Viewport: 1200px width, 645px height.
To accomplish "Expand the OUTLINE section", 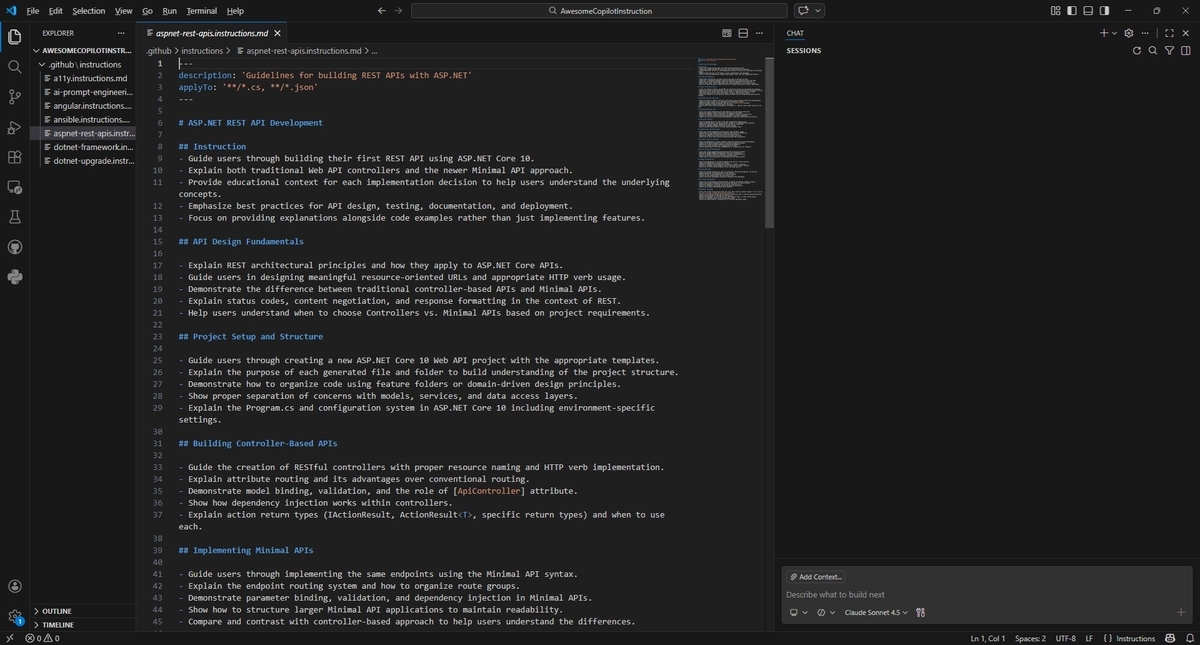I will click(x=57, y=611).
